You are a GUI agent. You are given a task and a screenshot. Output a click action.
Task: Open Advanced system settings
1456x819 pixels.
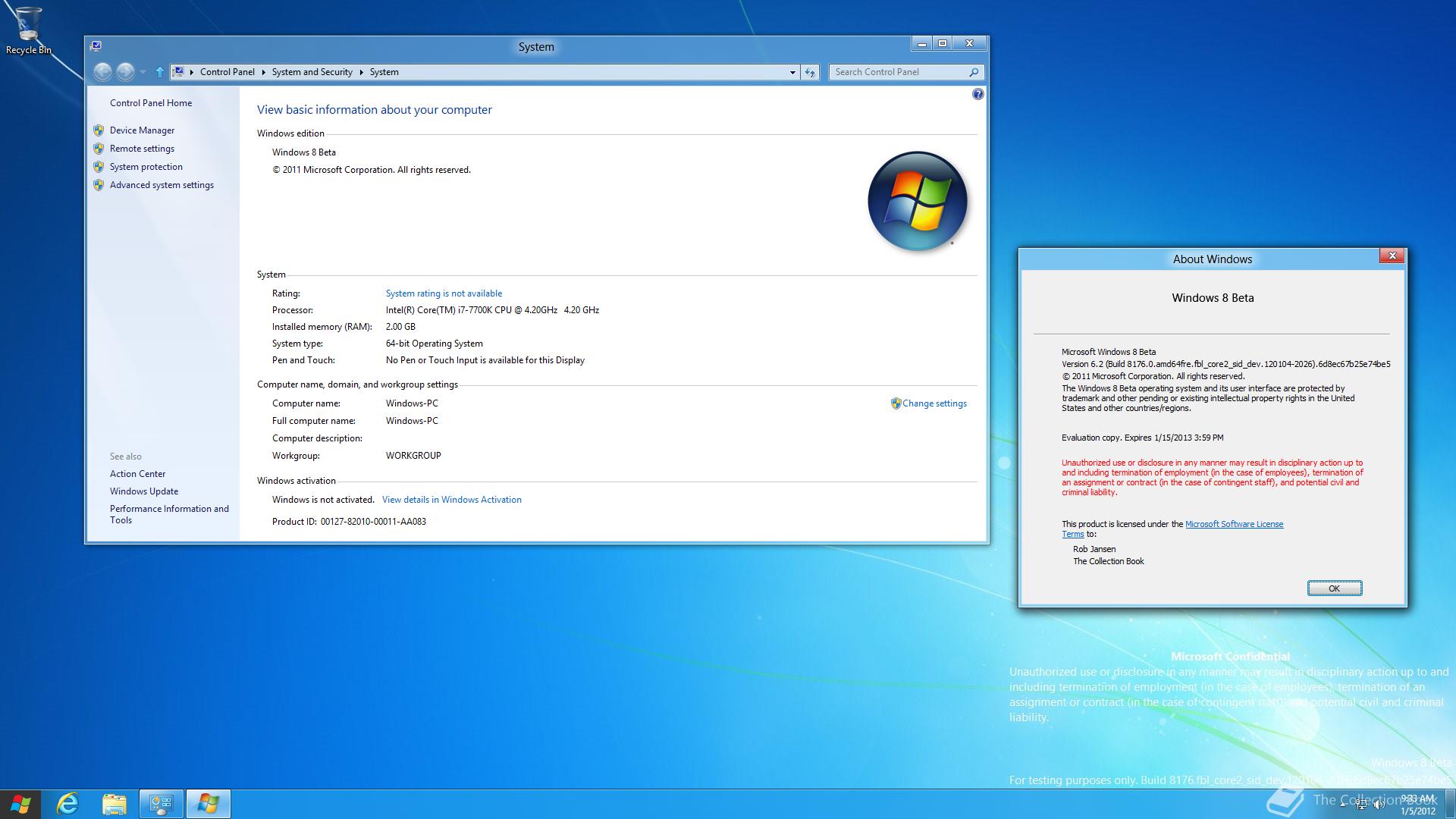[x=162, y=185]
